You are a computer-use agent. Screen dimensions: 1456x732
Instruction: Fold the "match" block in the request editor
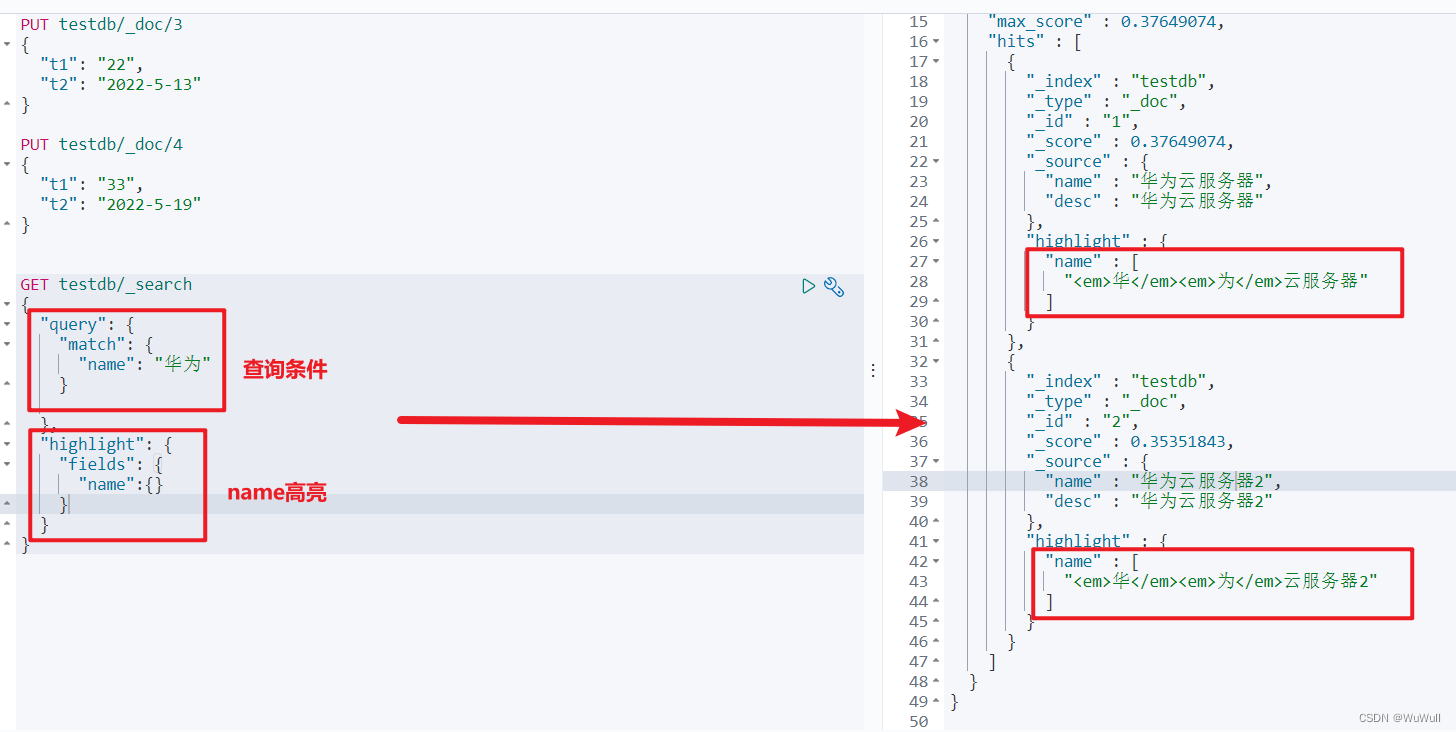8,344
